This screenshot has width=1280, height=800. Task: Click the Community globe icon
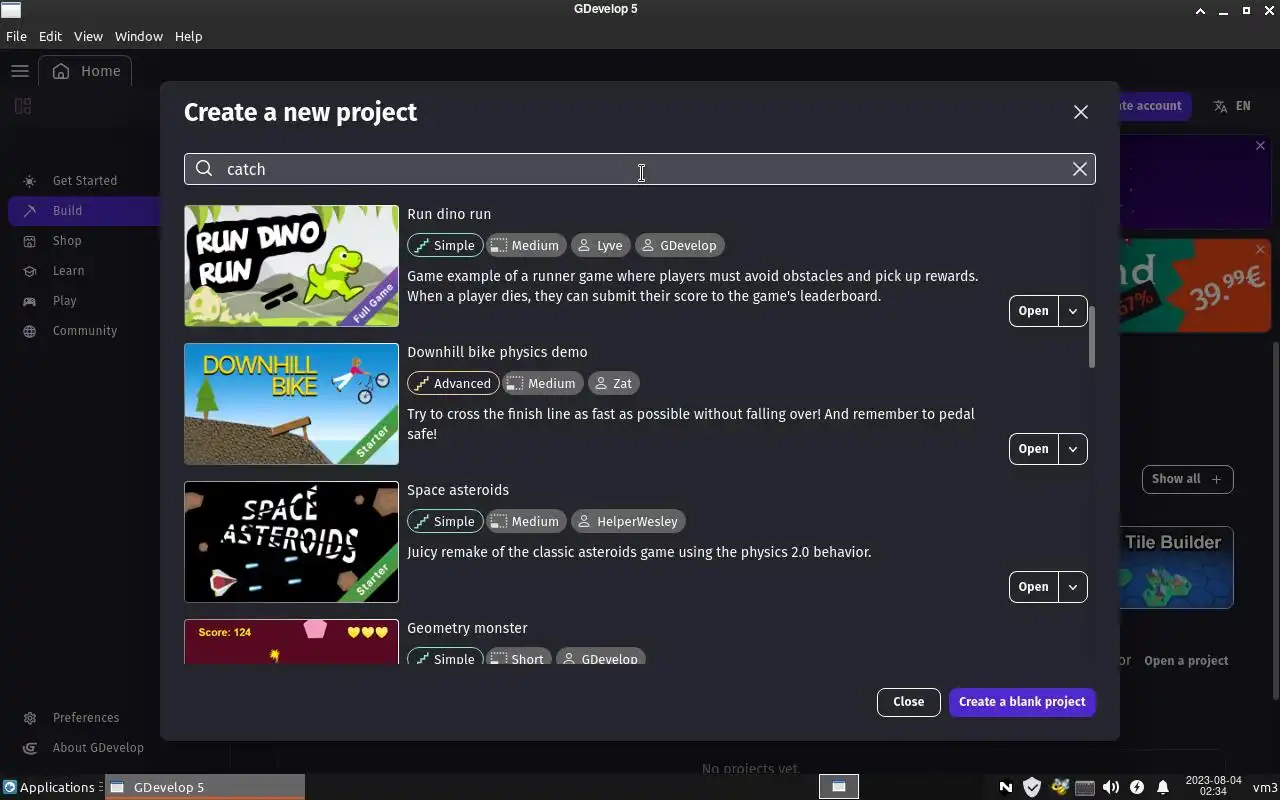[30, 331]
